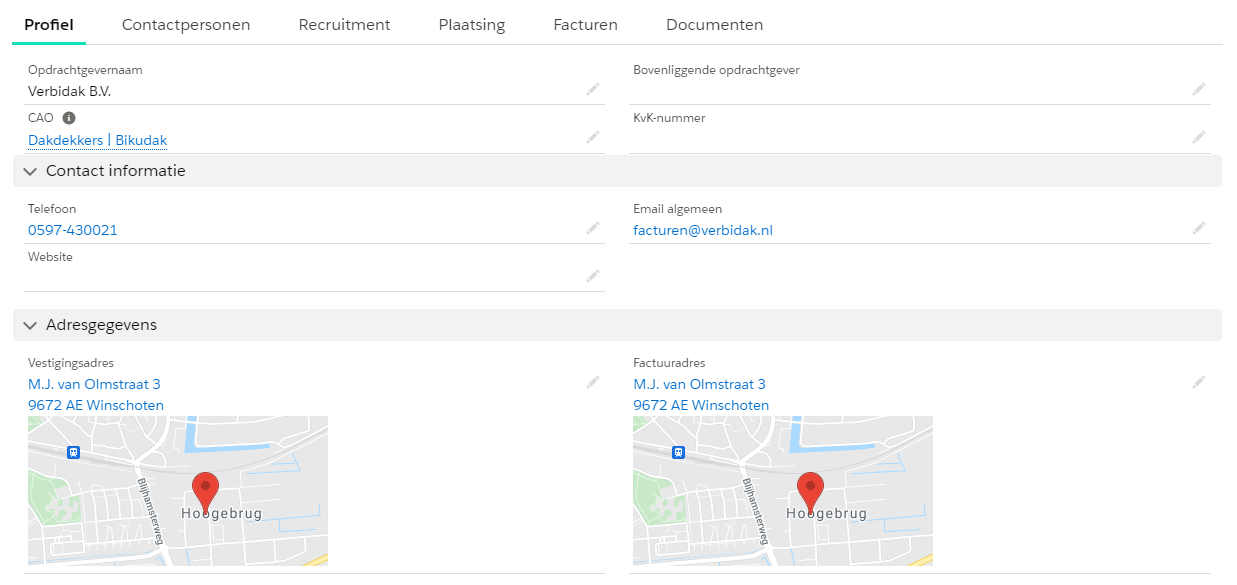Edit Bovenliggende opdrachtgever with pencil icon
This screenshot has width=1237, height=585.
1198,89
